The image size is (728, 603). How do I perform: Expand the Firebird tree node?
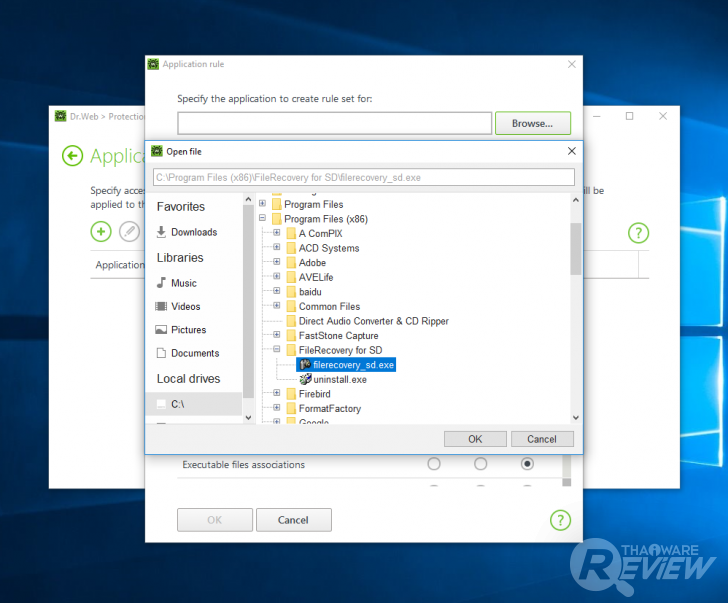pos(277,393)
